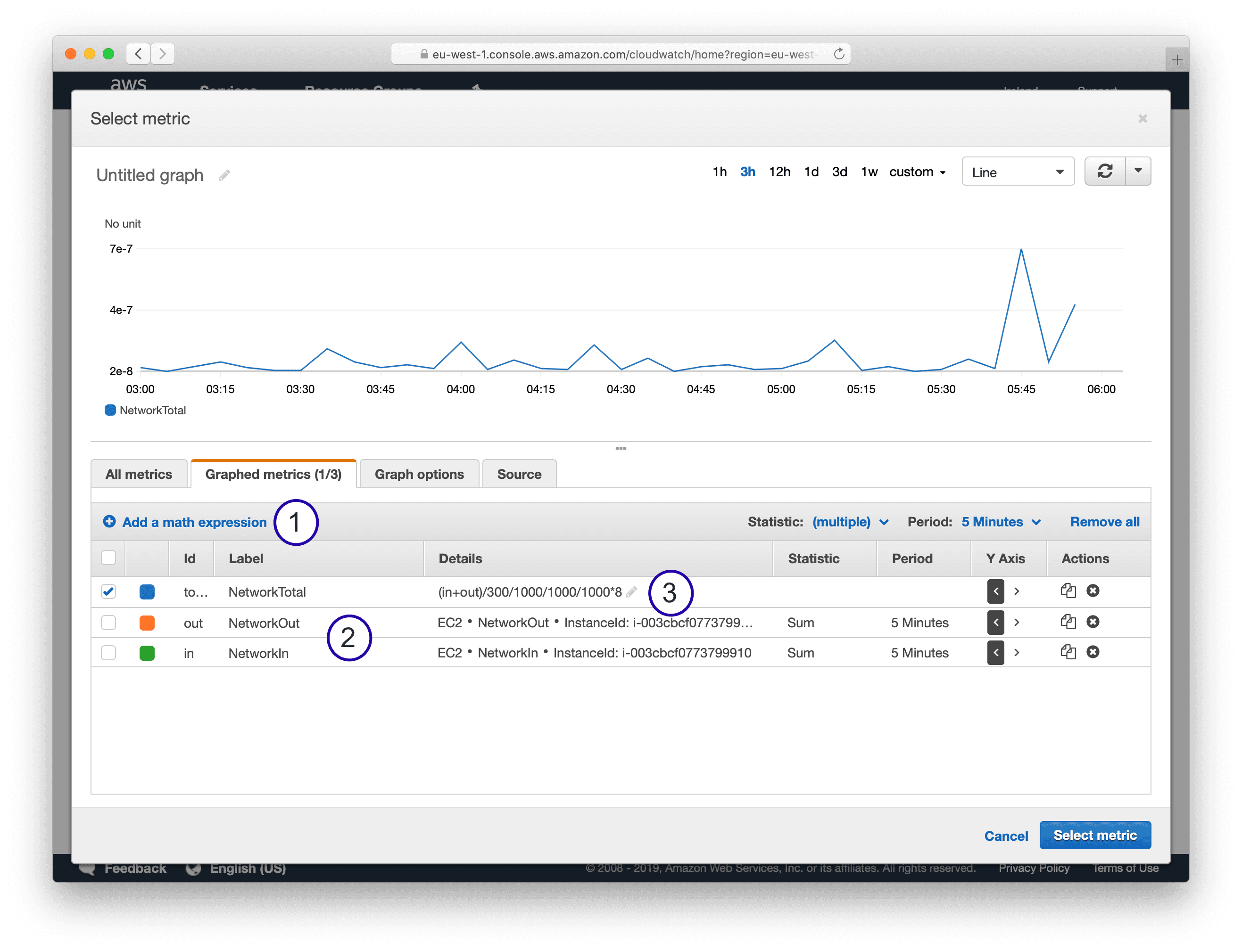Screen dimensions: 1242x952
Task: Duplicate the NetworkTotal row with copy icon
Action: 1068,591
